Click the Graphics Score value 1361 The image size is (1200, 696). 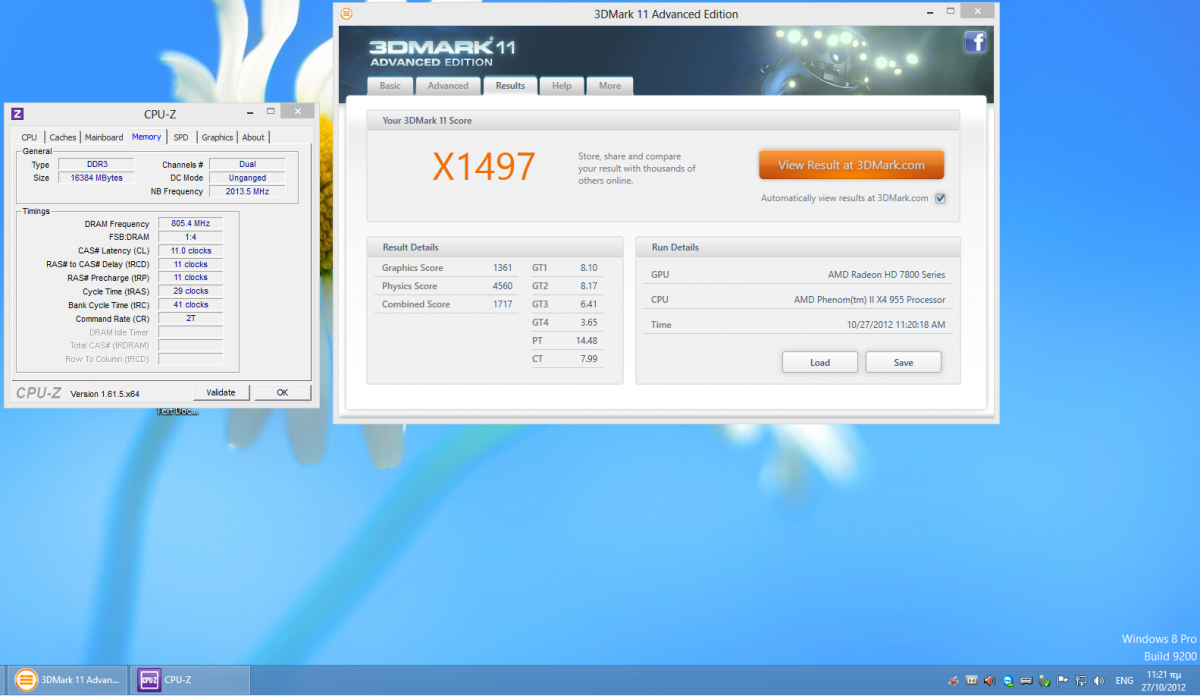point(502,268)
